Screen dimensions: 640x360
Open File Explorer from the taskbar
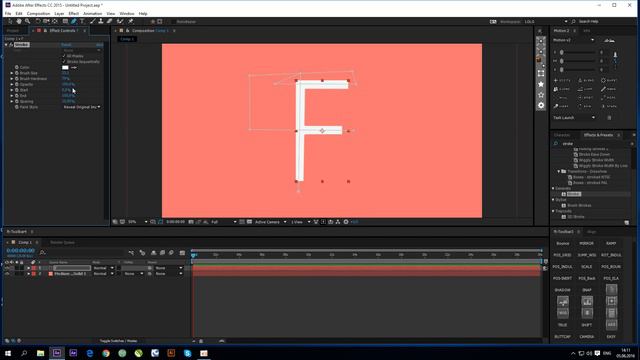[x=40, y=353]
